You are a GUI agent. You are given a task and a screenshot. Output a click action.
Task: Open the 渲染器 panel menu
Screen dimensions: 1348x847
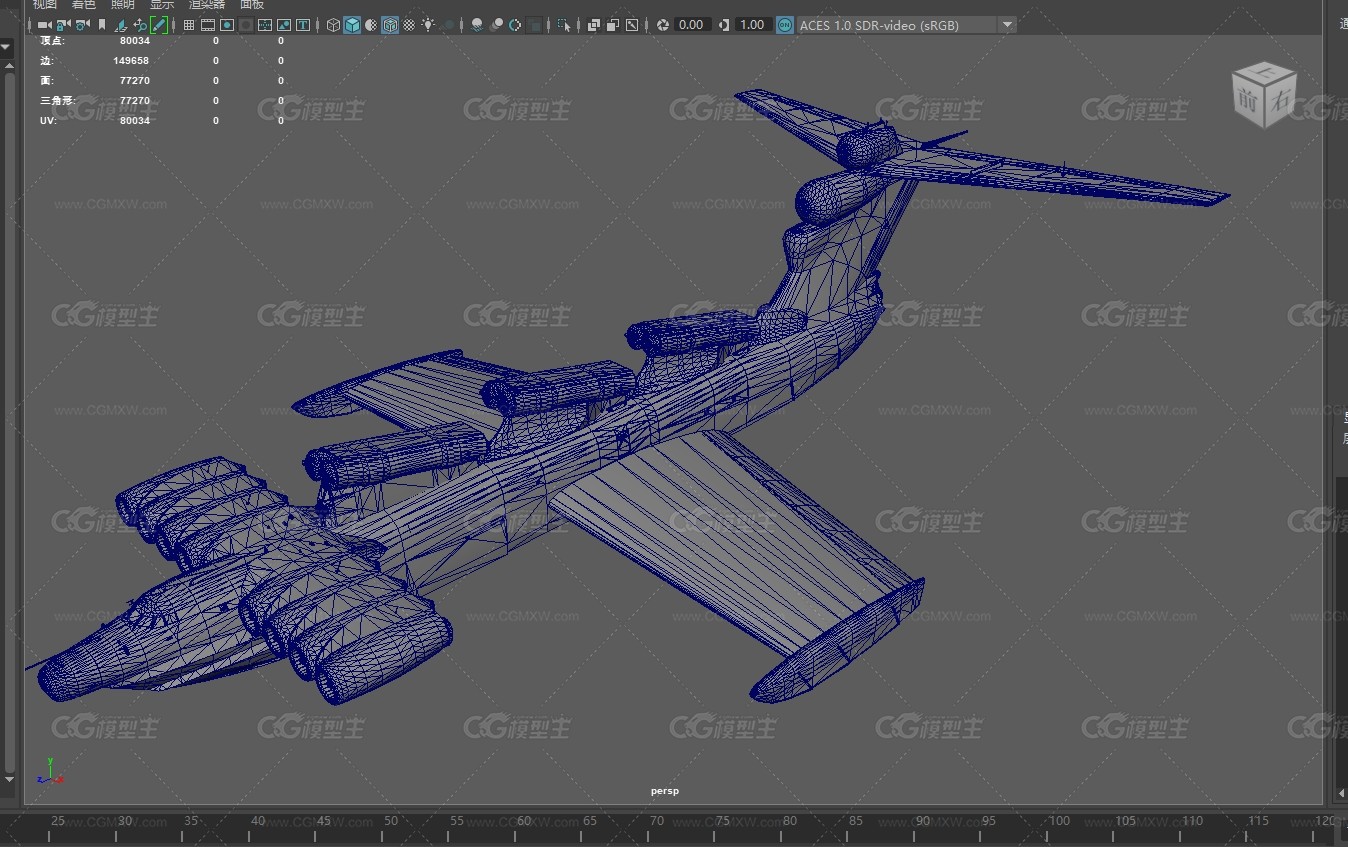coord(207,4)
